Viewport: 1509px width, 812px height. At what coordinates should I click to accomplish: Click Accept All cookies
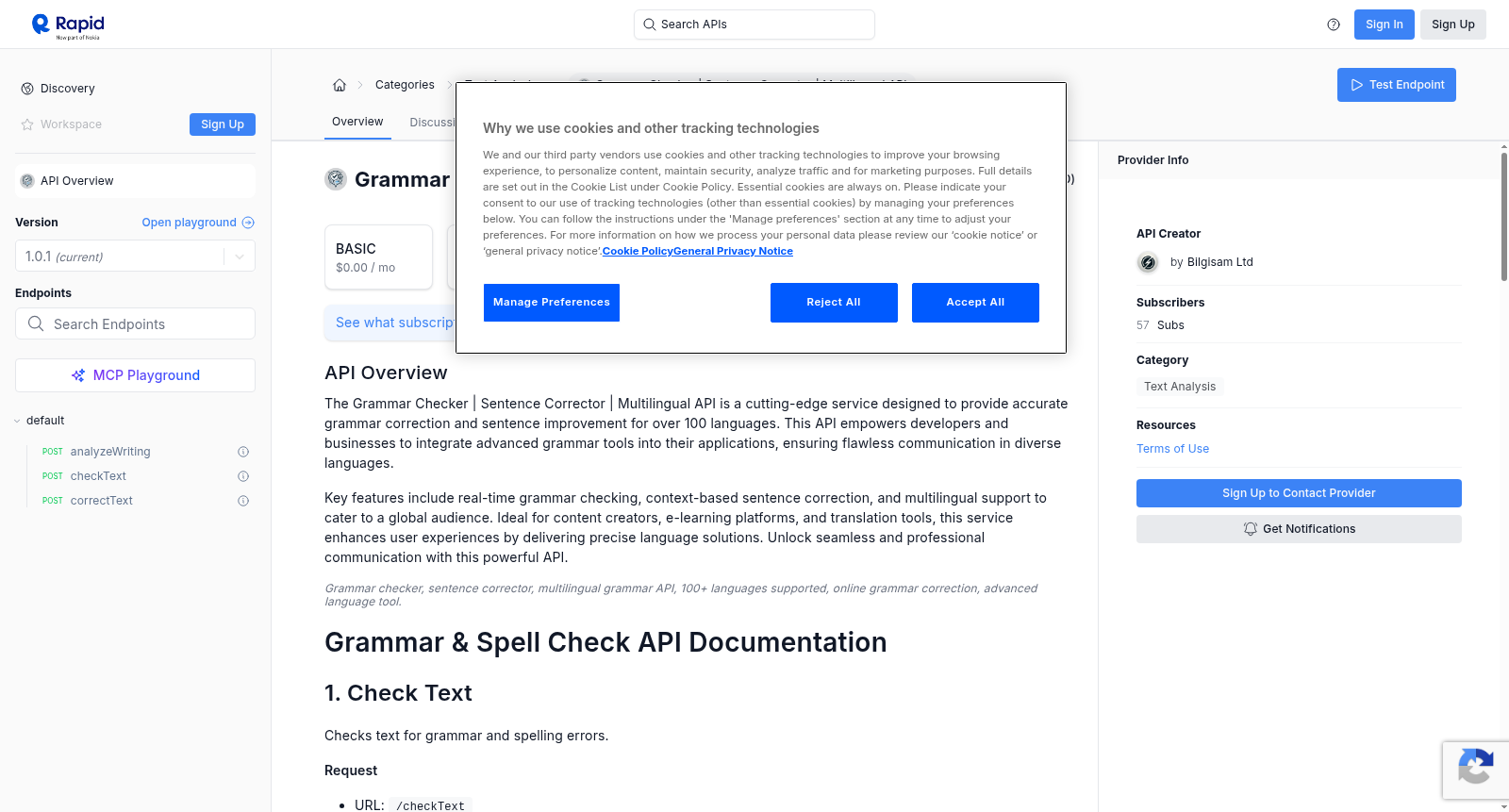(975, 303)
